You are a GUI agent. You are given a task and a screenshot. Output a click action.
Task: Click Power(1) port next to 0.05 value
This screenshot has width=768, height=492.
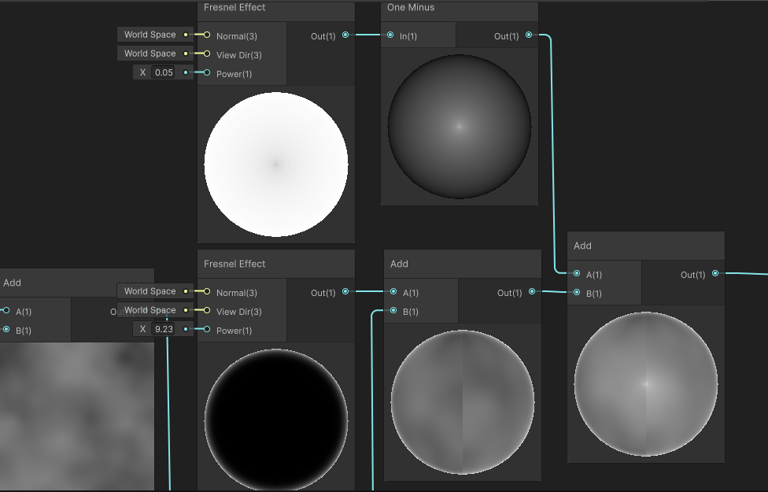pyautogui.click(x=207, y=73)
